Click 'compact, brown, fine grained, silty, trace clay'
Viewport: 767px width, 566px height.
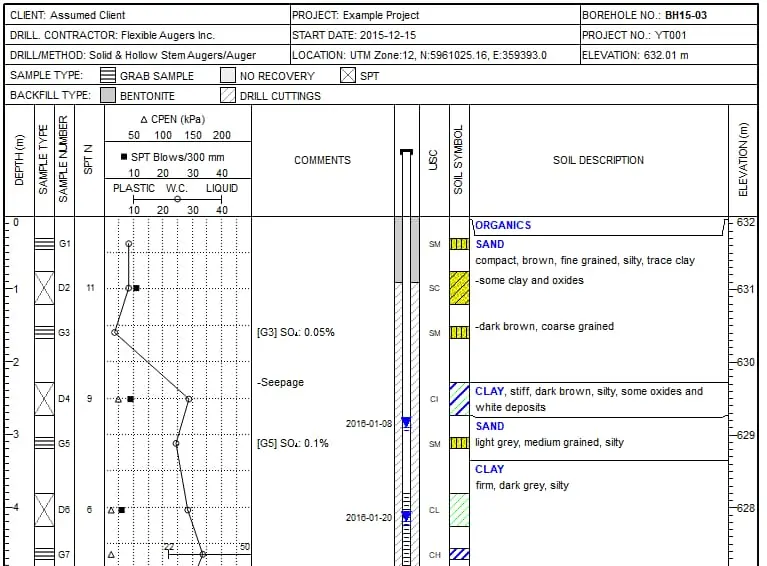click(x=585, y=261)
